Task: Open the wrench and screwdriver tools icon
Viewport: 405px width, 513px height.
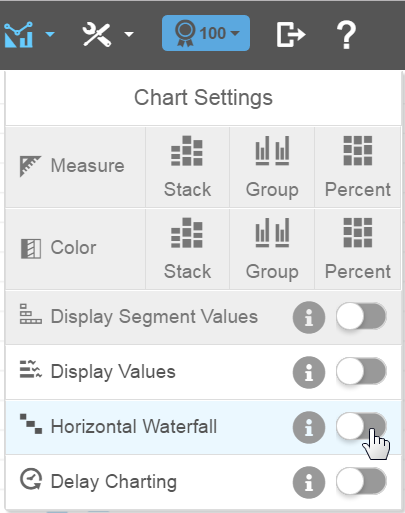Action: click(x=97, y=34)
